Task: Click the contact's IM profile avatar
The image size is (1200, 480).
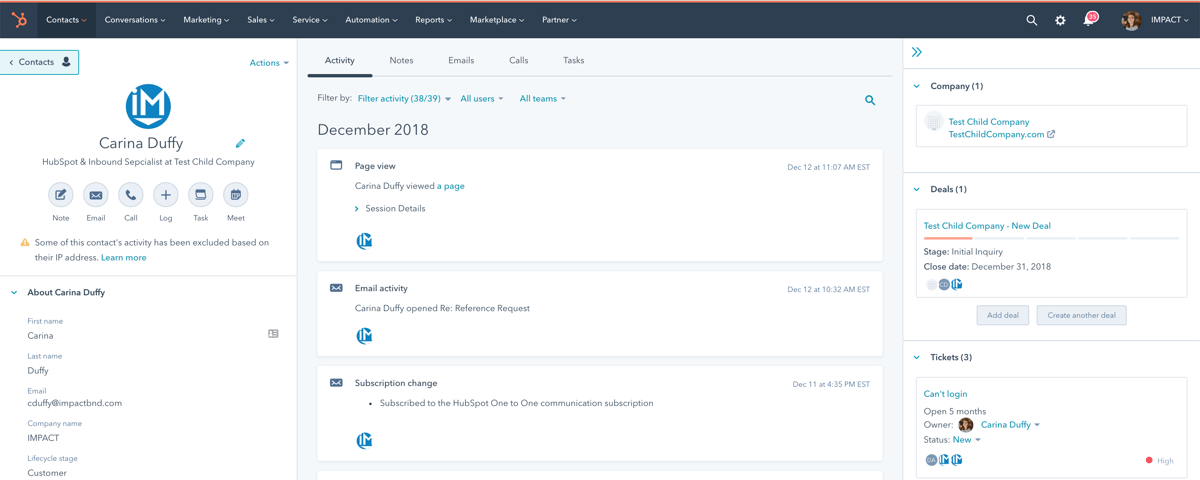Action: [148, 106]
